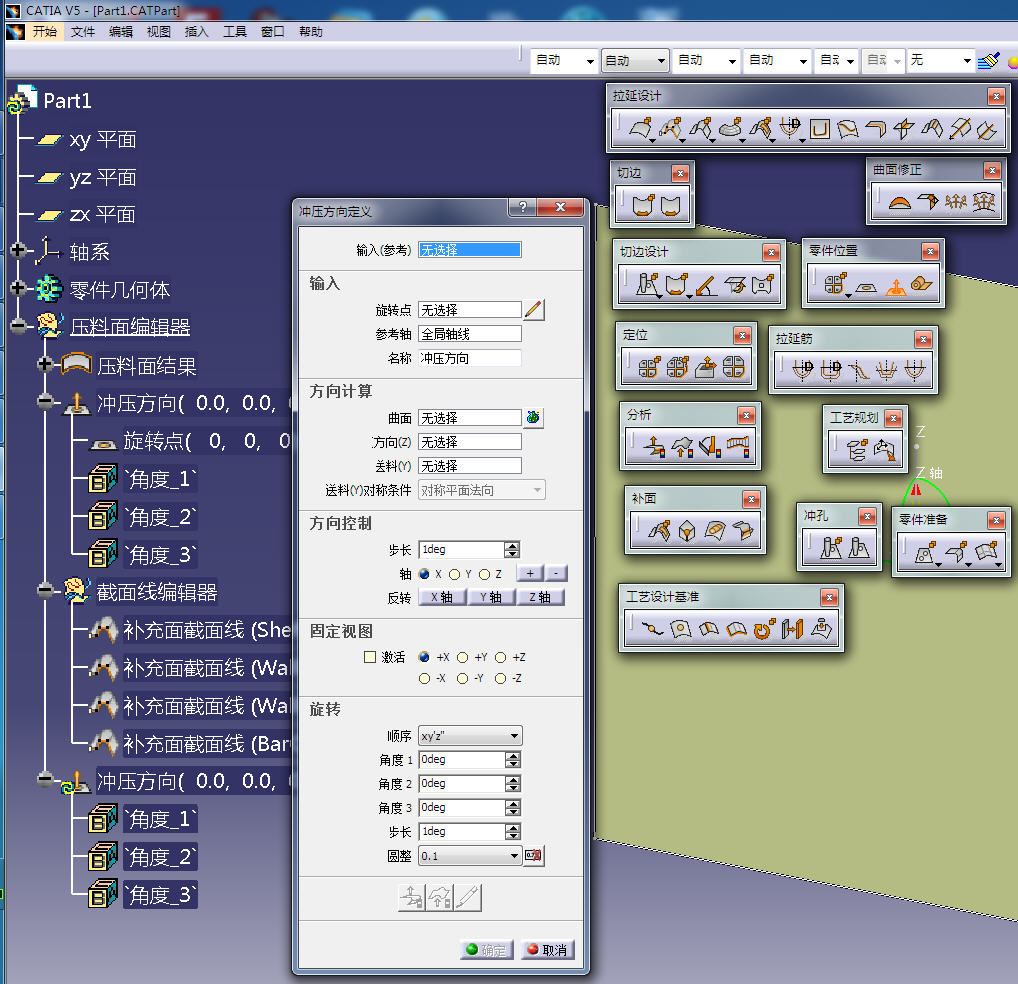Click the first trim icon in 切边 toolbar
The width and height of the screenshot is (1018, 984).
tap(642, 206)
